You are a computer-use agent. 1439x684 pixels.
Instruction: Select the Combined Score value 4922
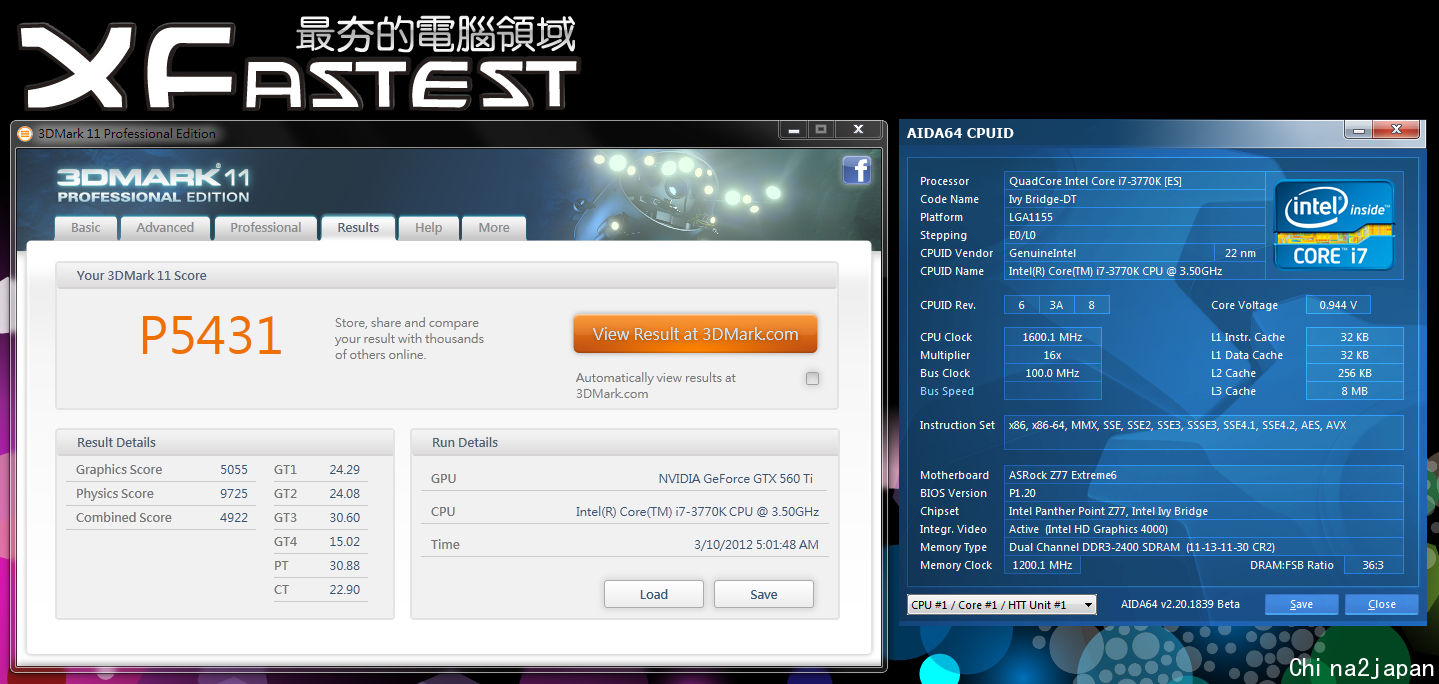point(234,518)
